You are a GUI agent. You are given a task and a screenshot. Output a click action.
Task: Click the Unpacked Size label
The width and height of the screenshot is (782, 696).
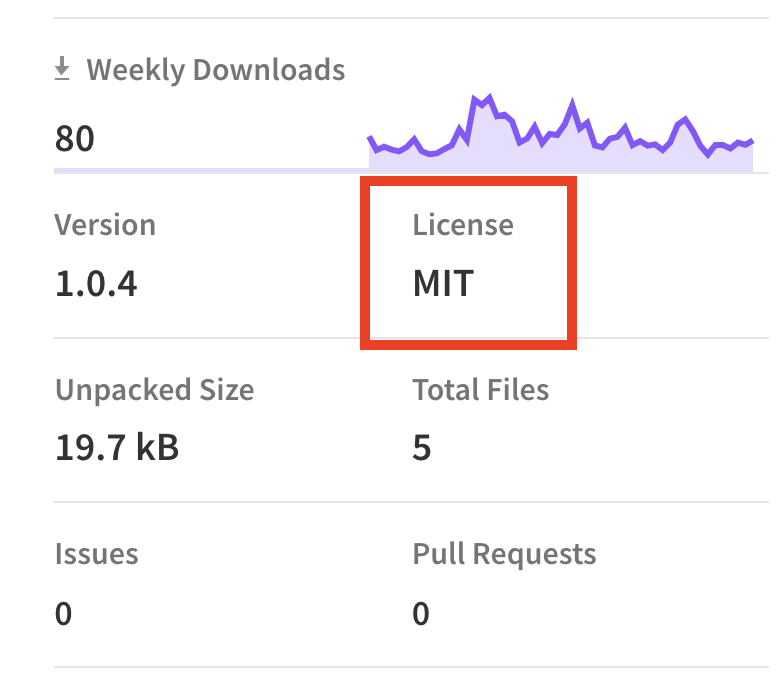coord(155,390)
